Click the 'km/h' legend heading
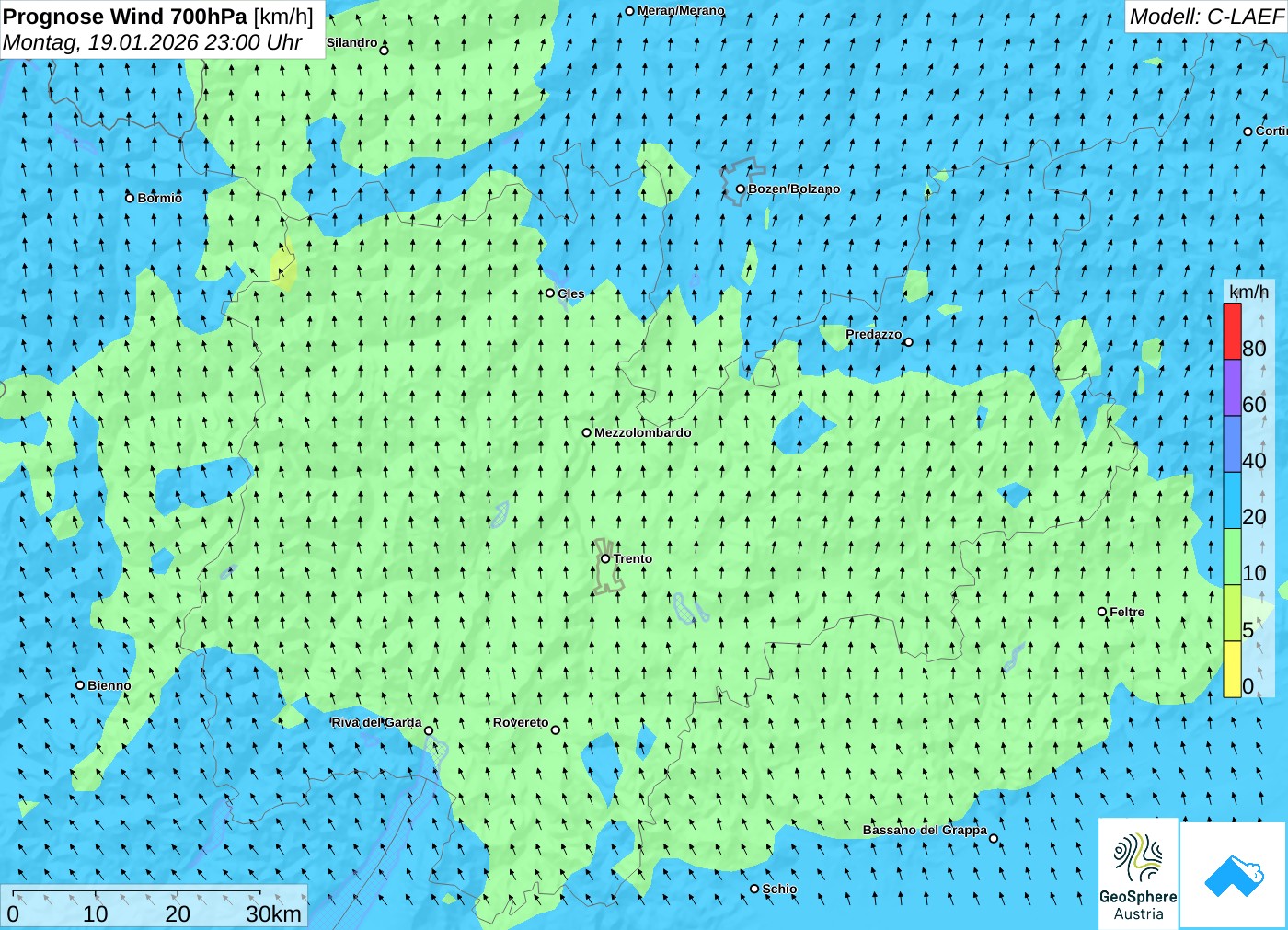The height and width of the screenshot is (930, 1288). pyautogui.click(x=1248, y=292)
